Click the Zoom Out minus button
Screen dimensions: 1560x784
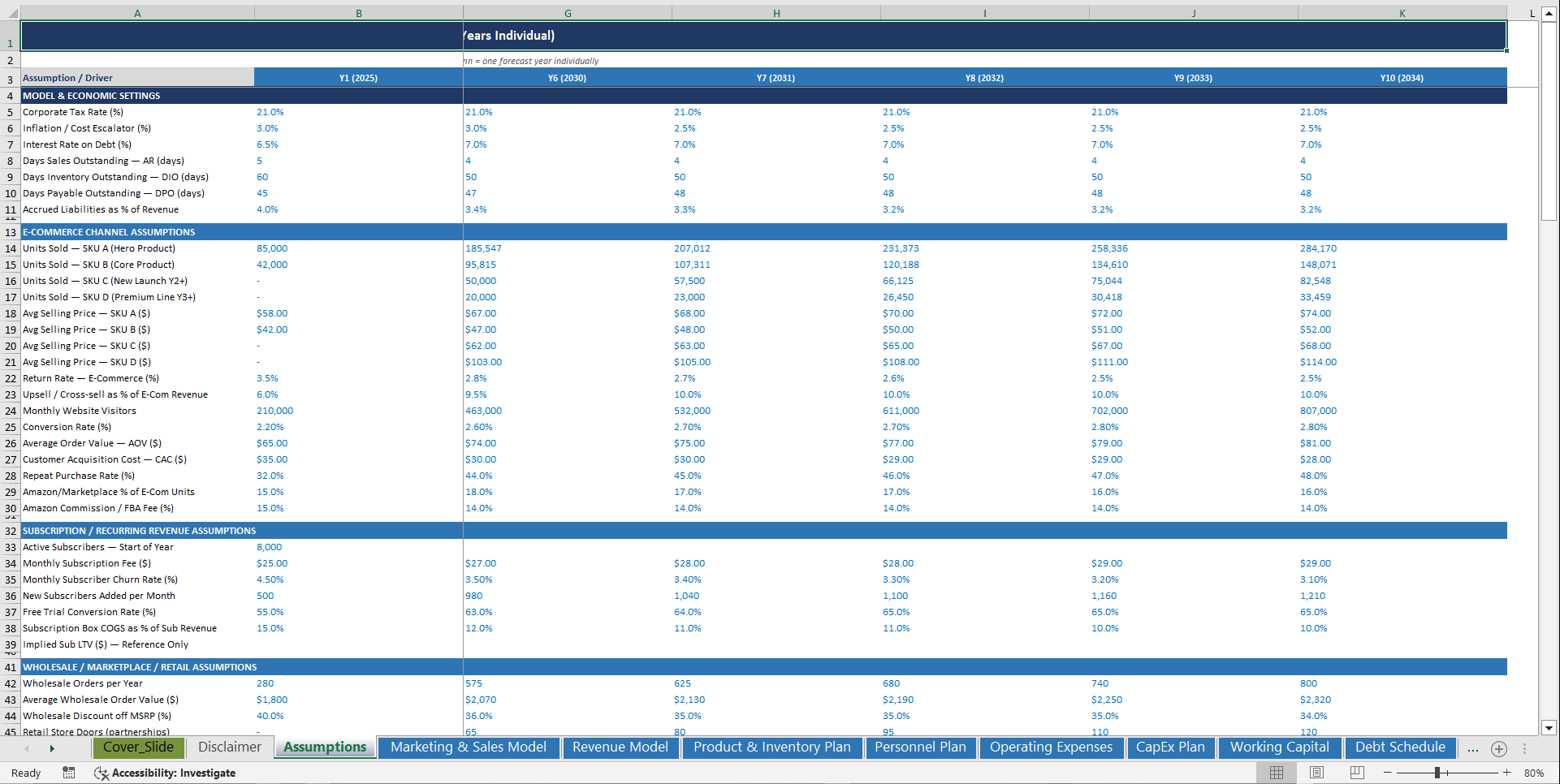(1386, 773)
